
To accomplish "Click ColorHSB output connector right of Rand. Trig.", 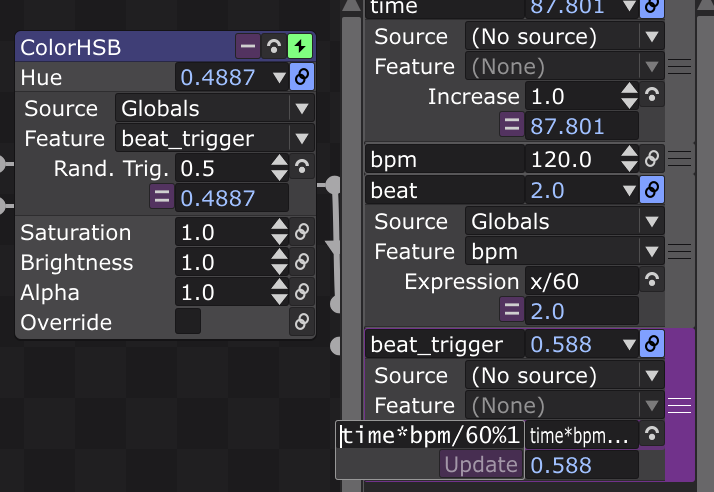I will point(334,185).
